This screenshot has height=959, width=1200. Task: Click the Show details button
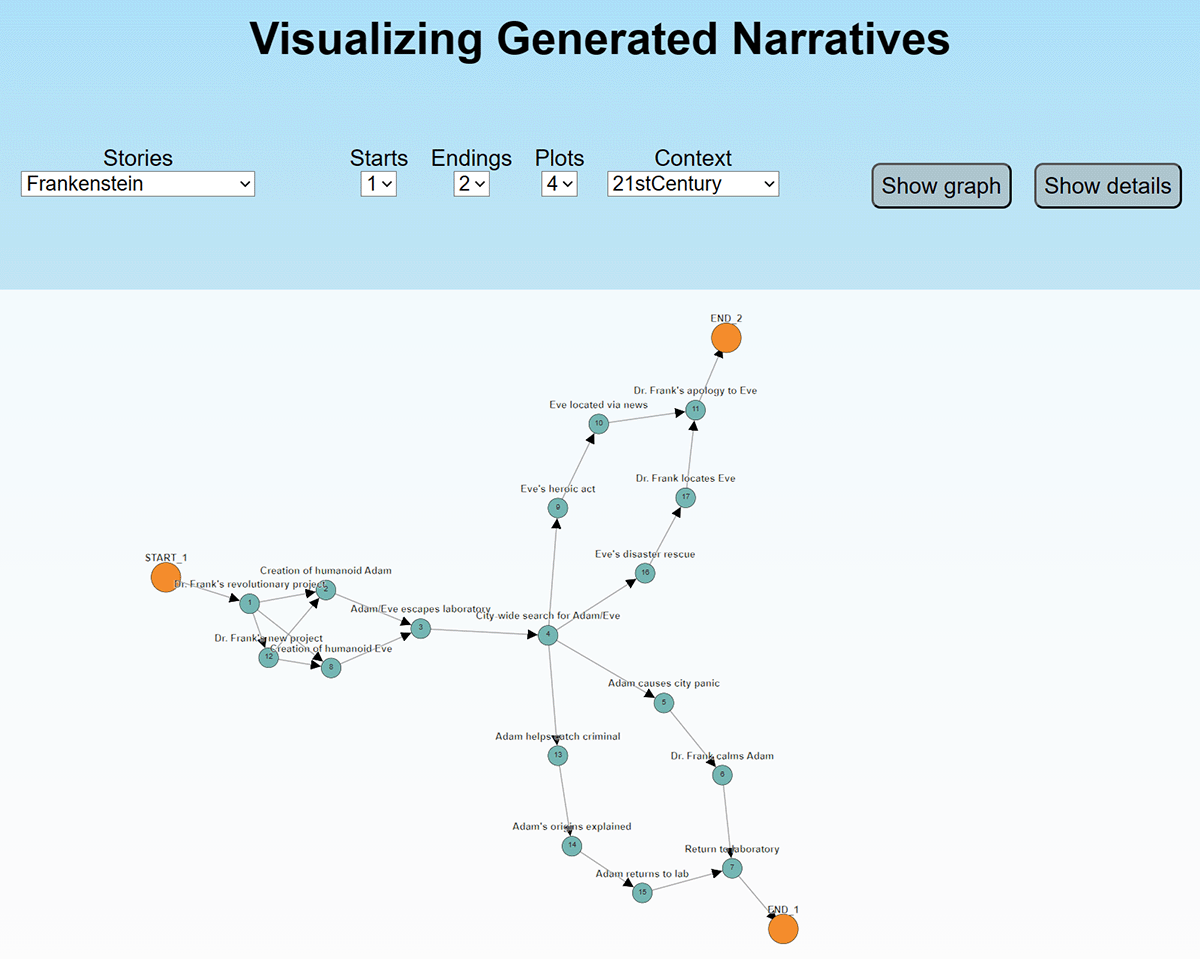1107,186
